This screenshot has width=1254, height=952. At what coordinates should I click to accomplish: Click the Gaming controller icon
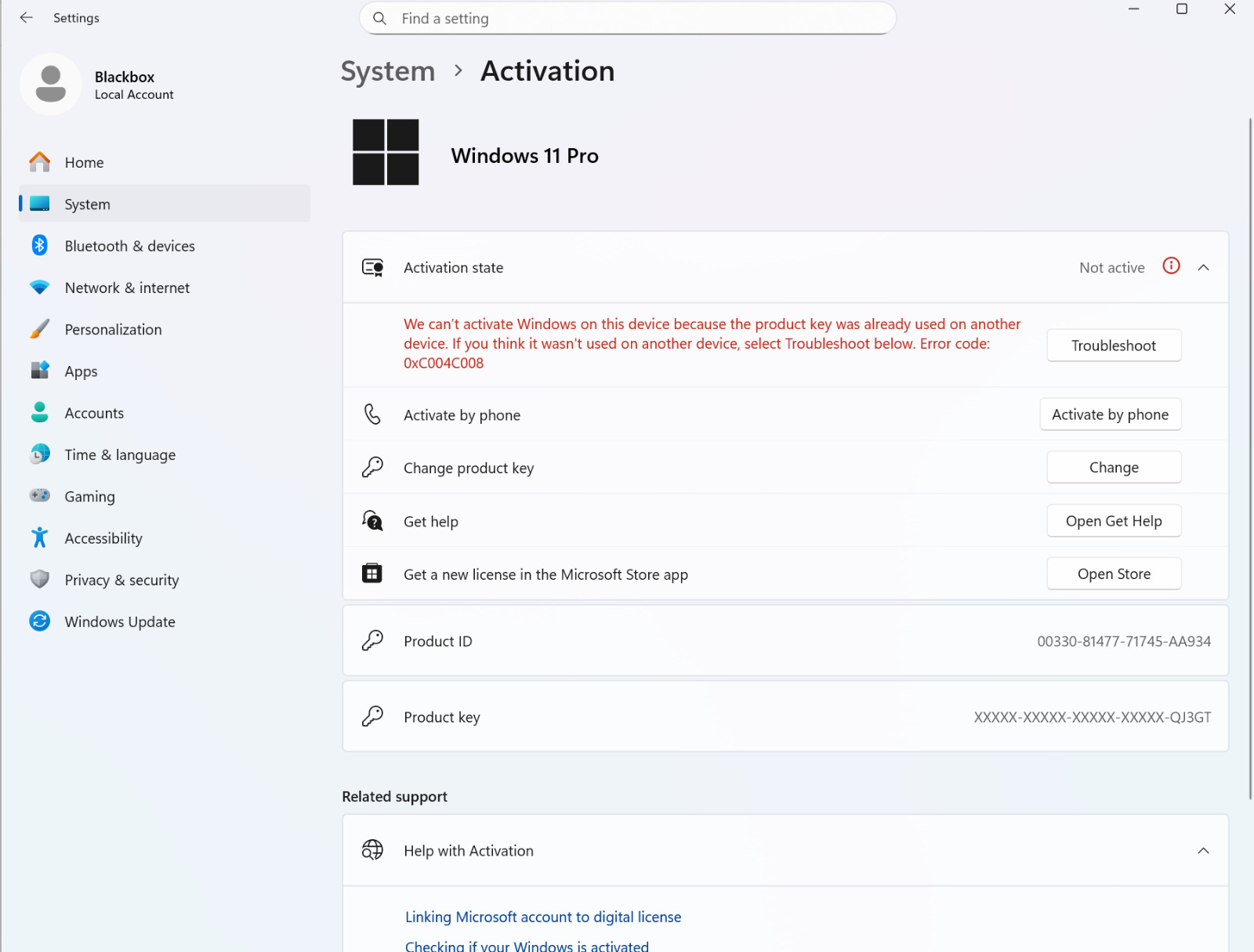tap(40, 496)
